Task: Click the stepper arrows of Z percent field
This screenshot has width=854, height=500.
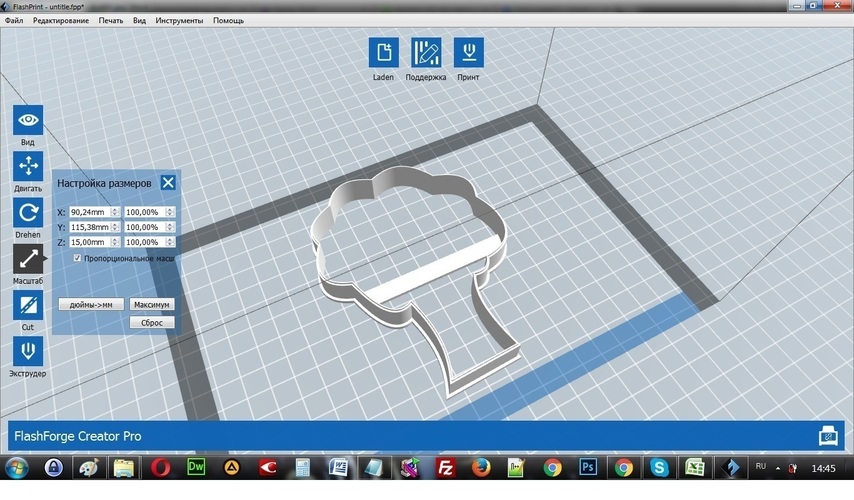Action: click(170, 242)
